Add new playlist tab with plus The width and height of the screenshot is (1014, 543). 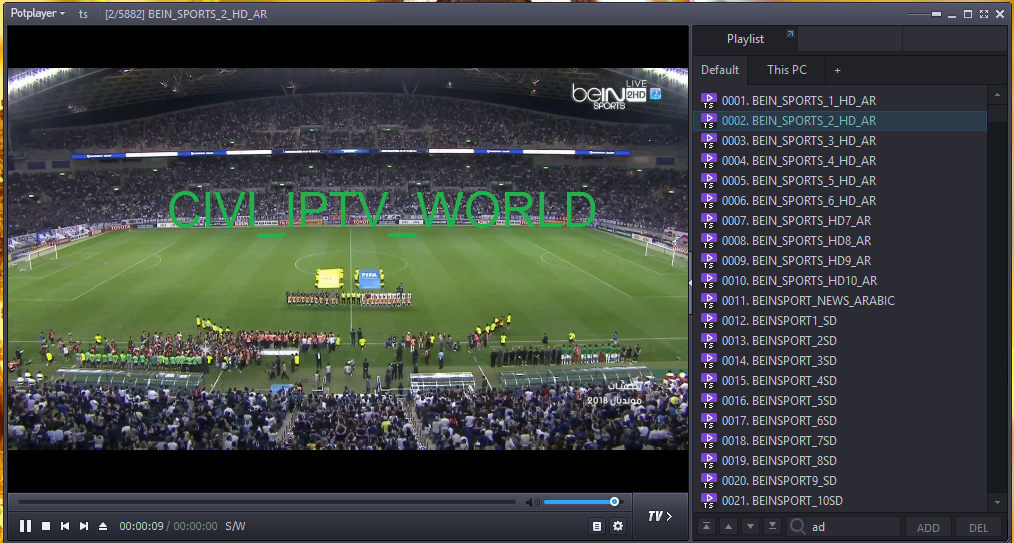pyautogui.click(x=837, y=70)
